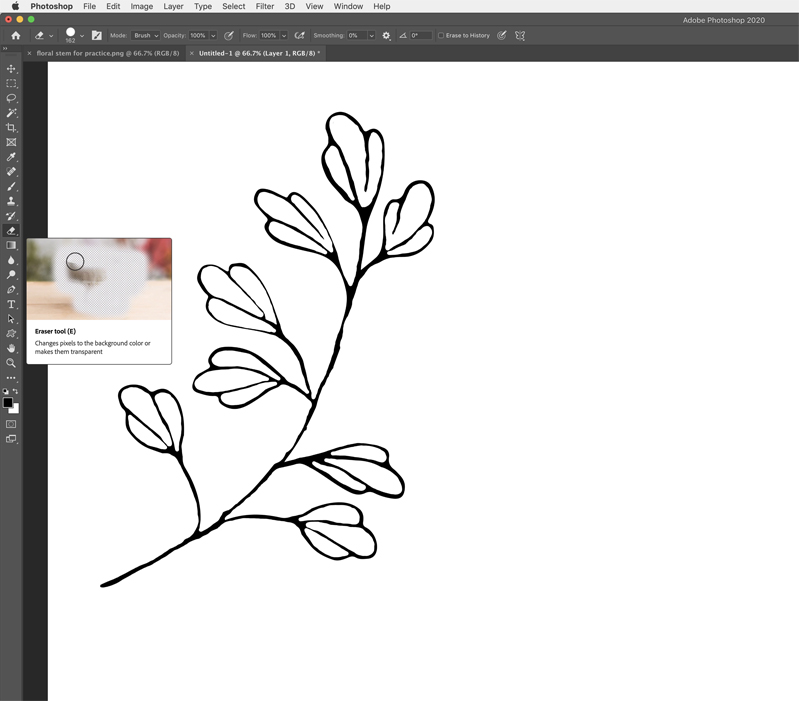This screenshot has width=799, height=701.
Task: Open the eraser Mode dropdown
Action: (x=146, y=36)
